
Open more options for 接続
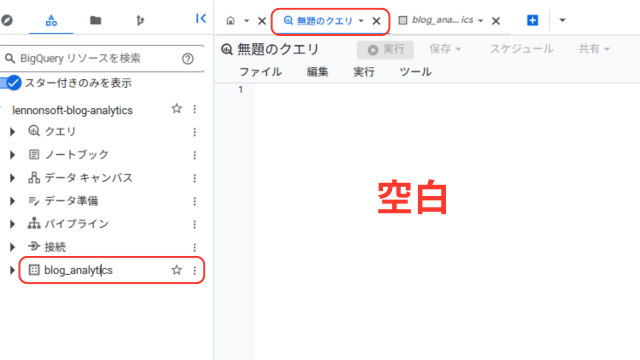pyautogui.click(x=195, y=247)
